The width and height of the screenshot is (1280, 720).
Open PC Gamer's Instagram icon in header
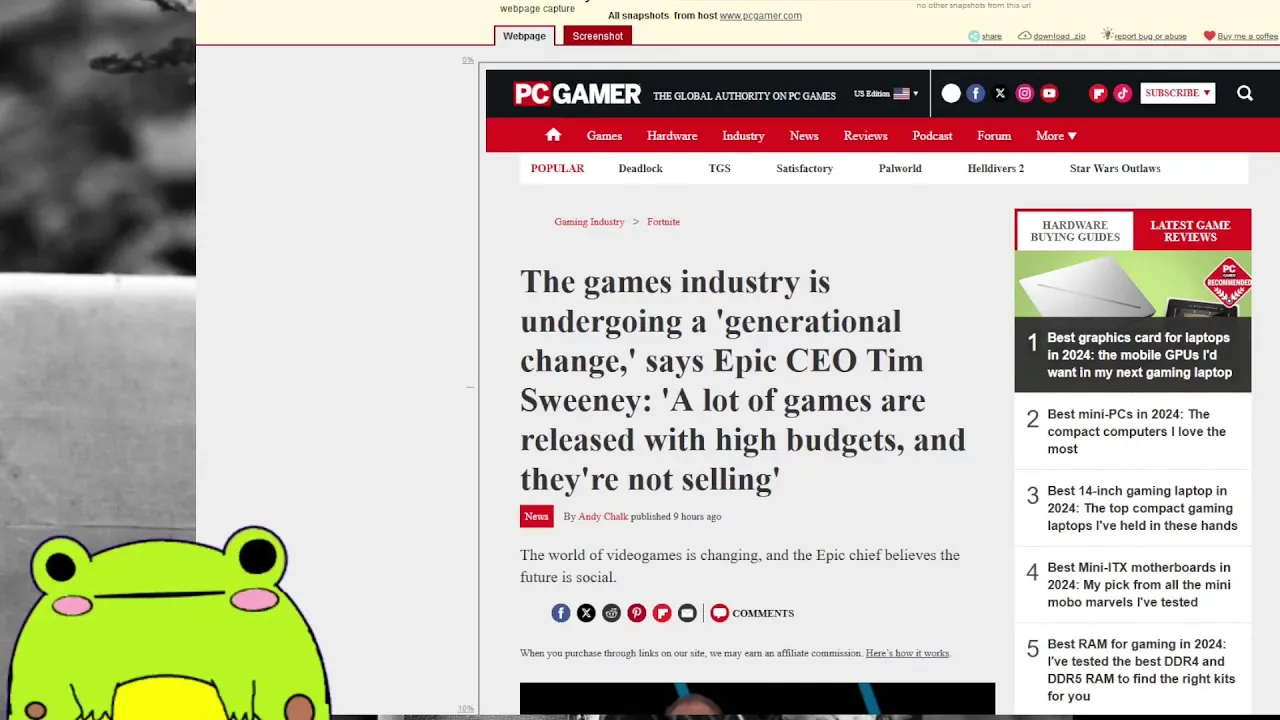(x=1024, y=93)
